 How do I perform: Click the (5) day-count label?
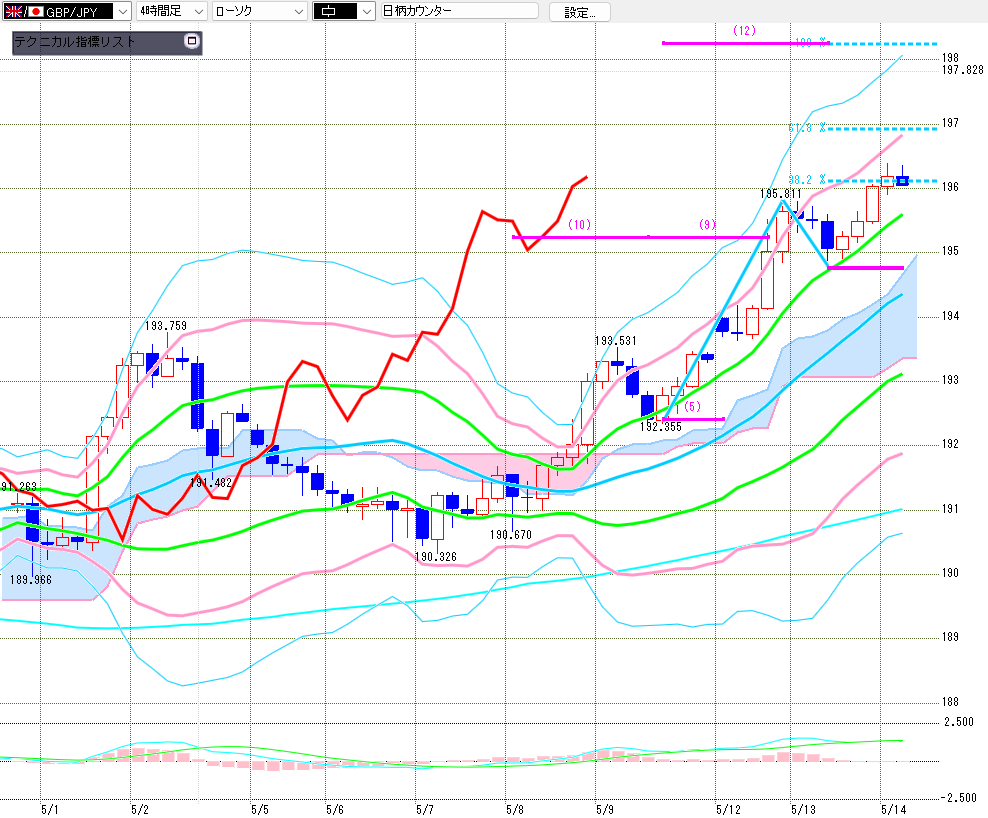point(692,406)
